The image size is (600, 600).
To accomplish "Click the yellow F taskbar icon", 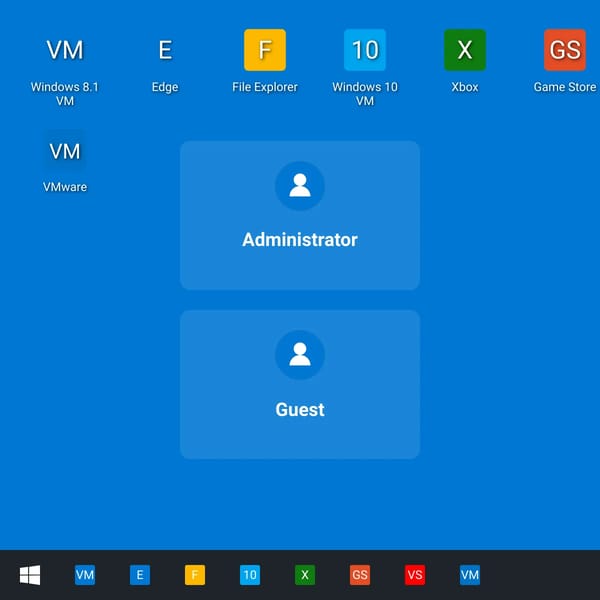I will coord(195,575).
